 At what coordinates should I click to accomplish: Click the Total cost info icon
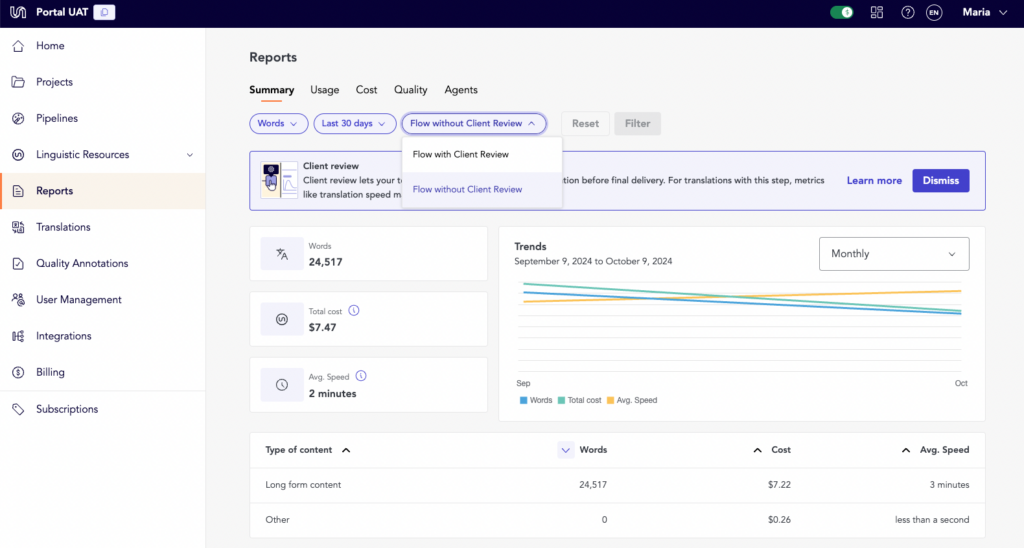pyautogui.click(x=354, y=311)
